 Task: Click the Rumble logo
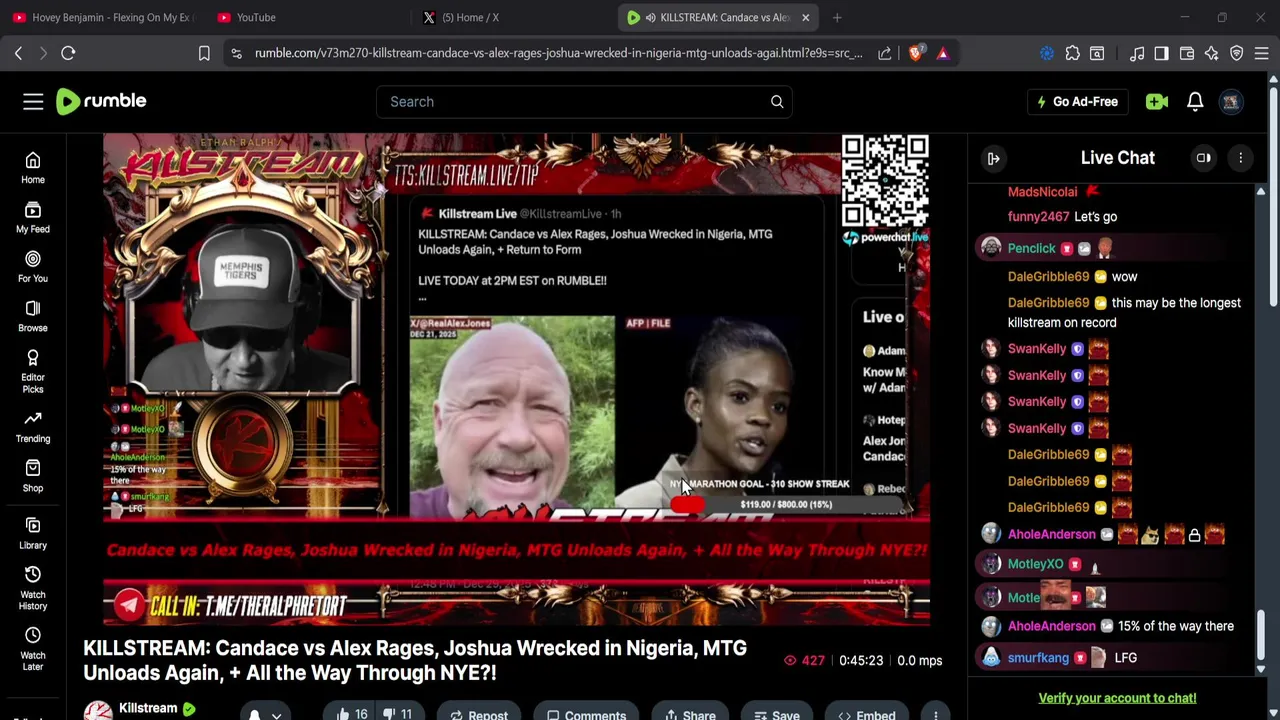101,101
